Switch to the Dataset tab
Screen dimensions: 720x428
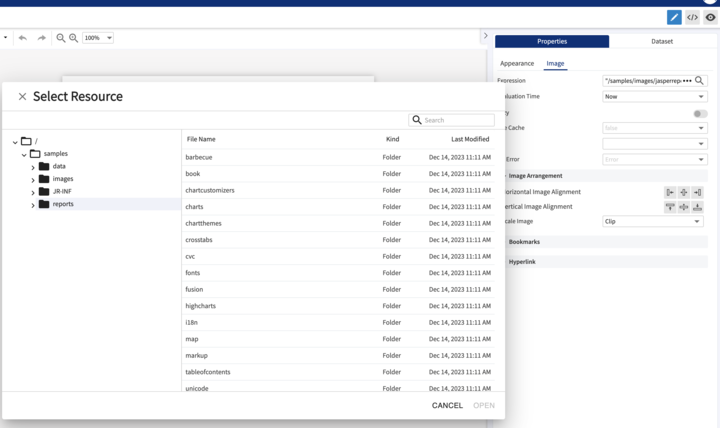pos(662,41)
